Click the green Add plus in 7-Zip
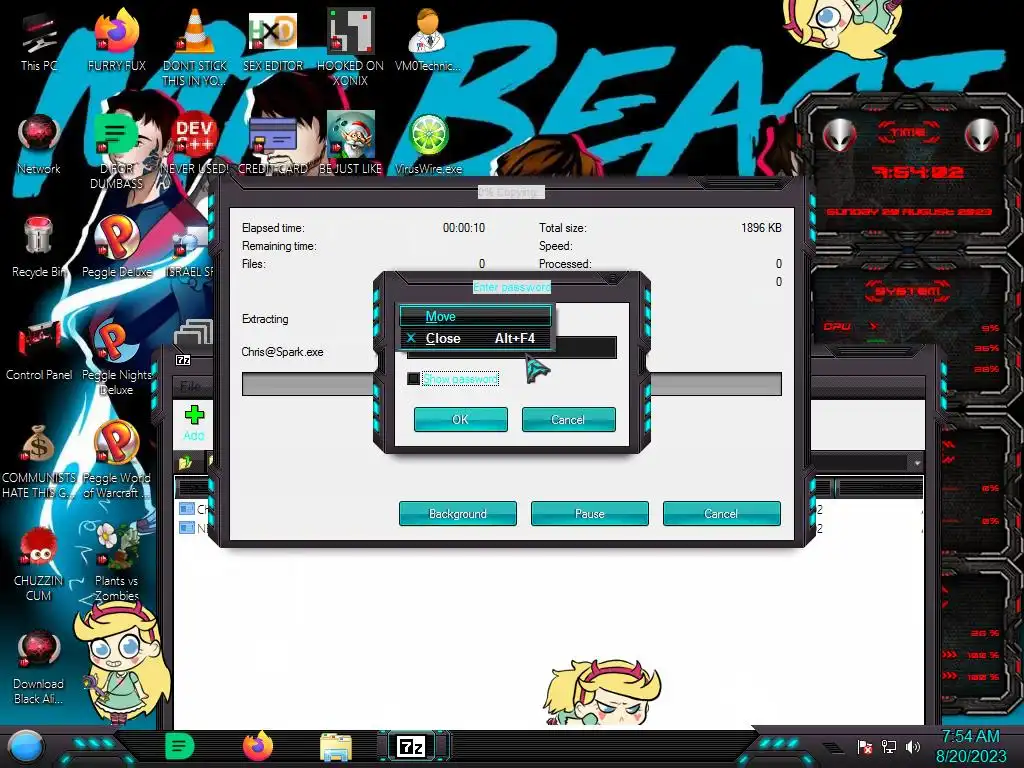The height and width of the screenshot is (768, 1024). (x=194, y=423)
